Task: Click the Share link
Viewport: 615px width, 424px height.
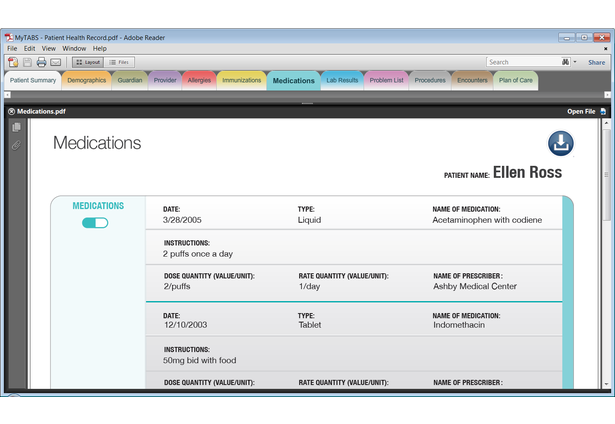Action: [596, 62]
